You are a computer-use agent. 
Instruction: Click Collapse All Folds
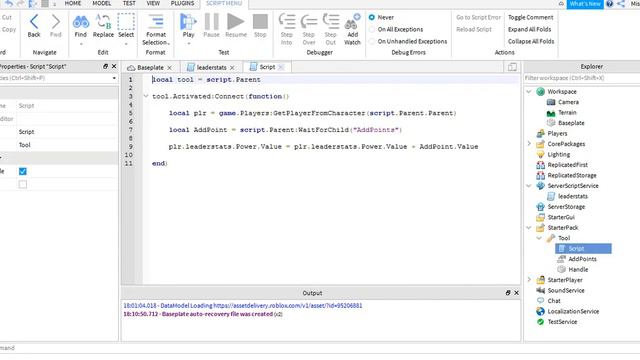(531, 41)
